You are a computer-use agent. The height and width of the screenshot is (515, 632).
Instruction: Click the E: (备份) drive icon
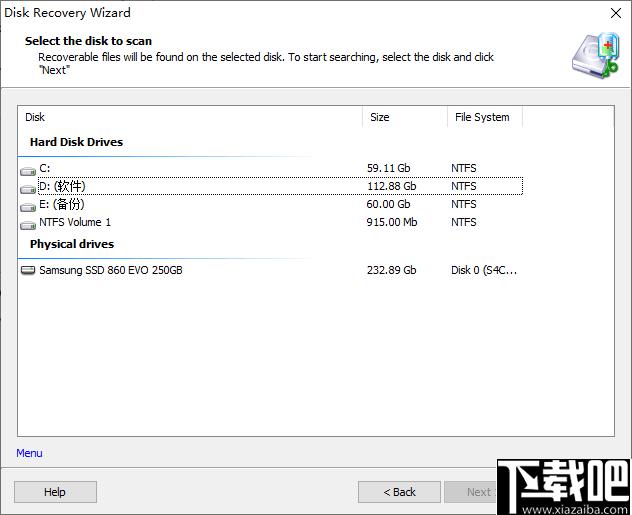pos(28,207)
